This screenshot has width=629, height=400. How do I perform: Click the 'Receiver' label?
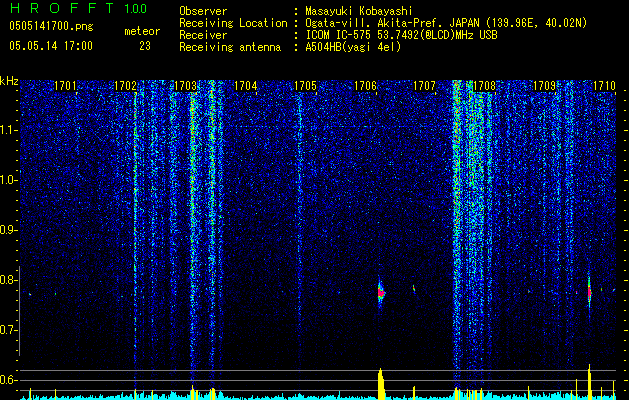click(x=203, y=35)
